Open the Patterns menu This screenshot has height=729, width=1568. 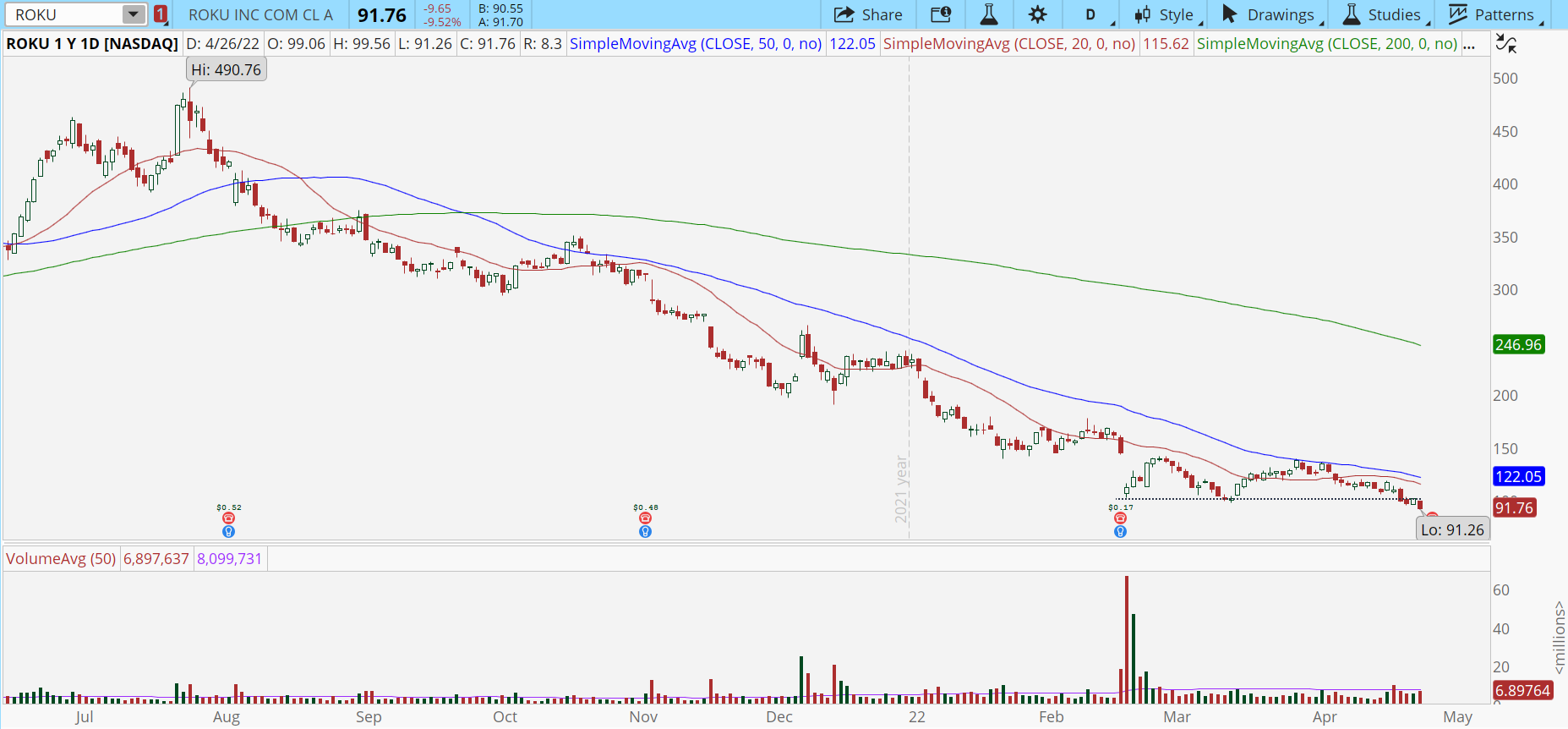[x=1494, y=14]
